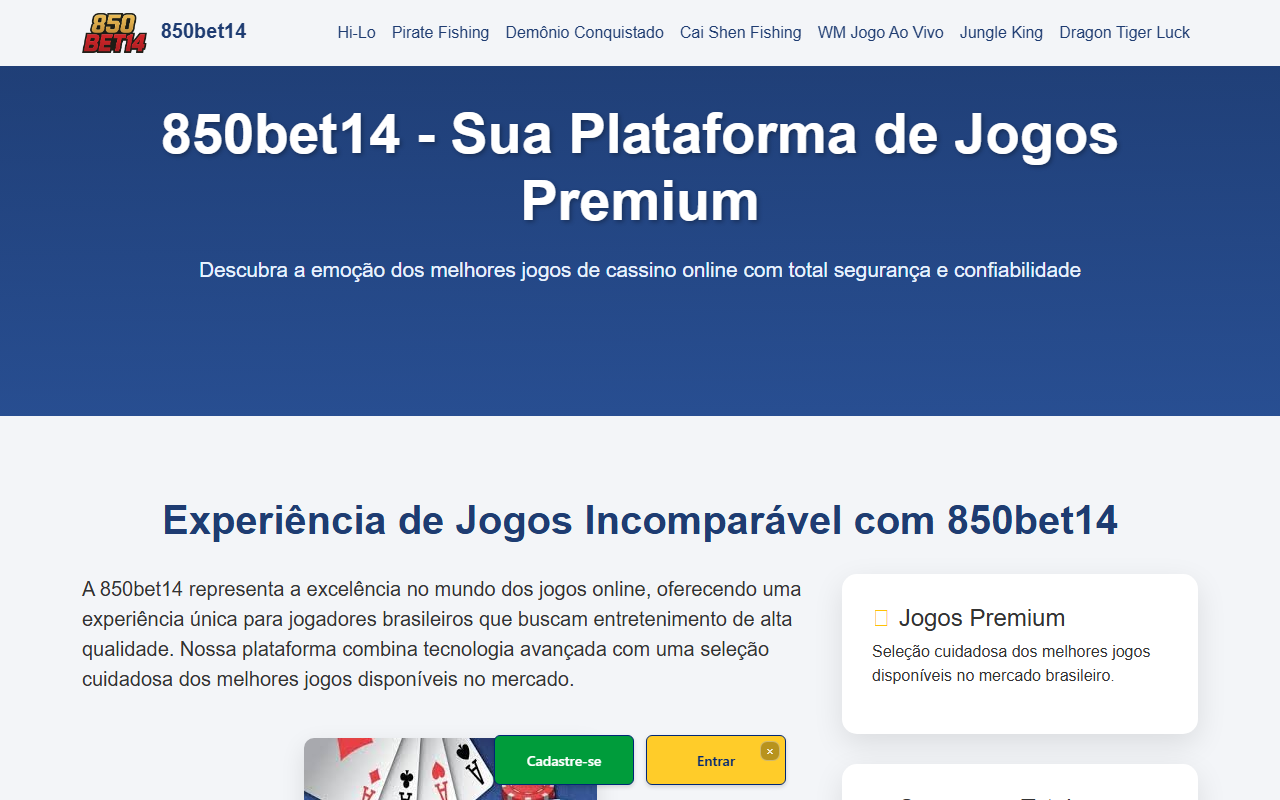Close the floating login banner
Screen dimensions: 1280x800
[x=769, y=751]
